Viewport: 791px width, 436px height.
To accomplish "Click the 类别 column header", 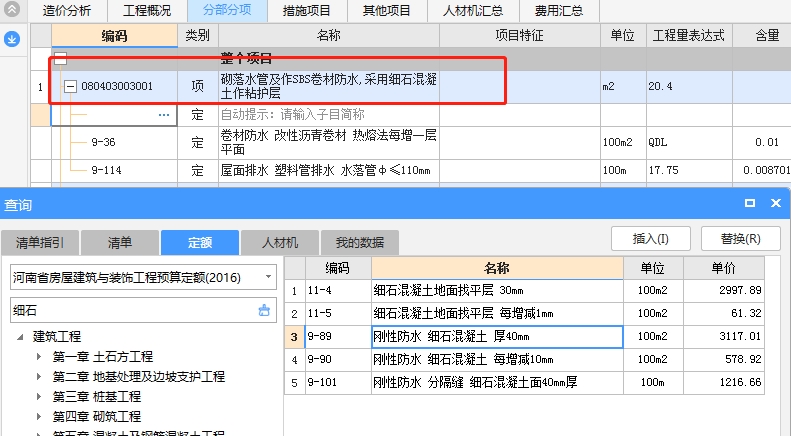I will click(x=198, y=36).
